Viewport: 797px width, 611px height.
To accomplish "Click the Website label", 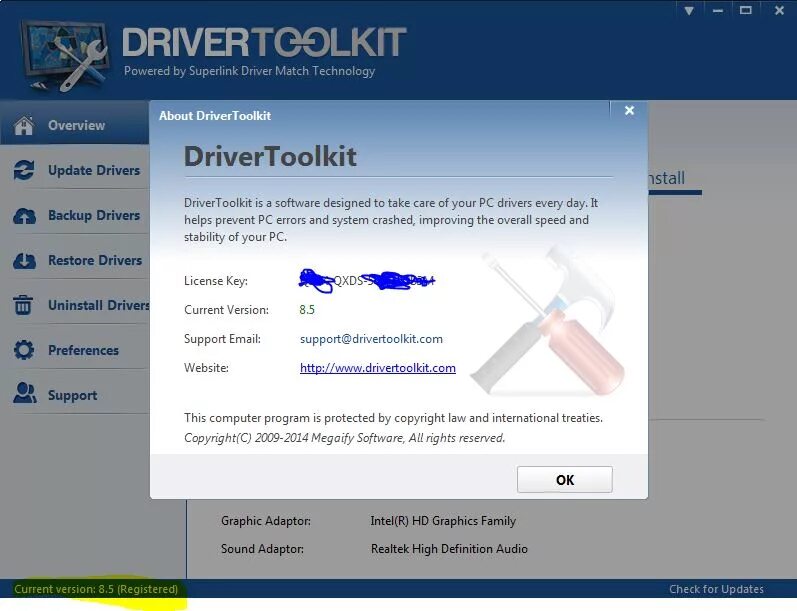I will coord(206,368).
